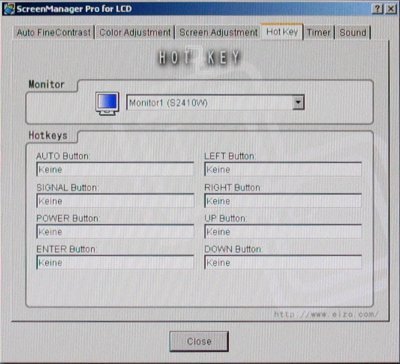Select the DOWN Button hotkey field
The image size is (400, 364).
(283, 262)
